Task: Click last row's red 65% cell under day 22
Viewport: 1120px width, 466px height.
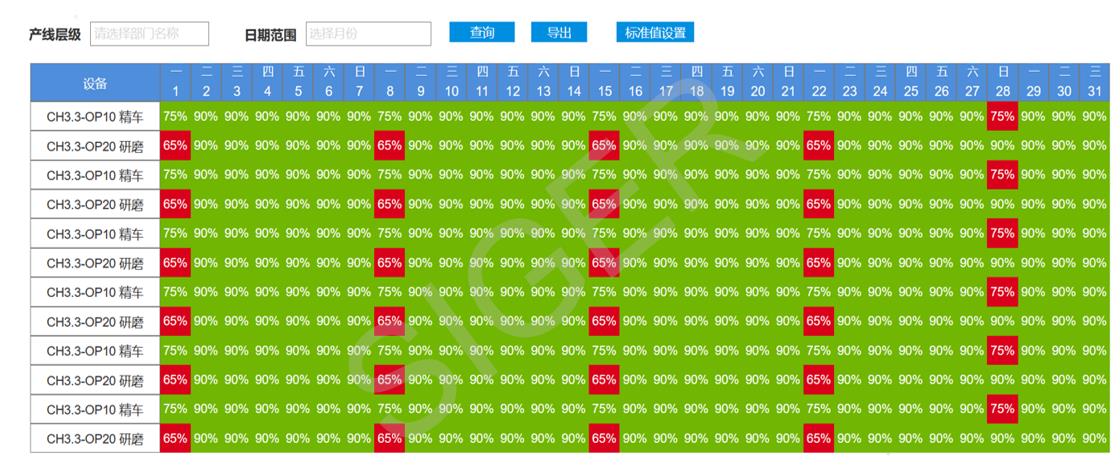Action: 819,438
